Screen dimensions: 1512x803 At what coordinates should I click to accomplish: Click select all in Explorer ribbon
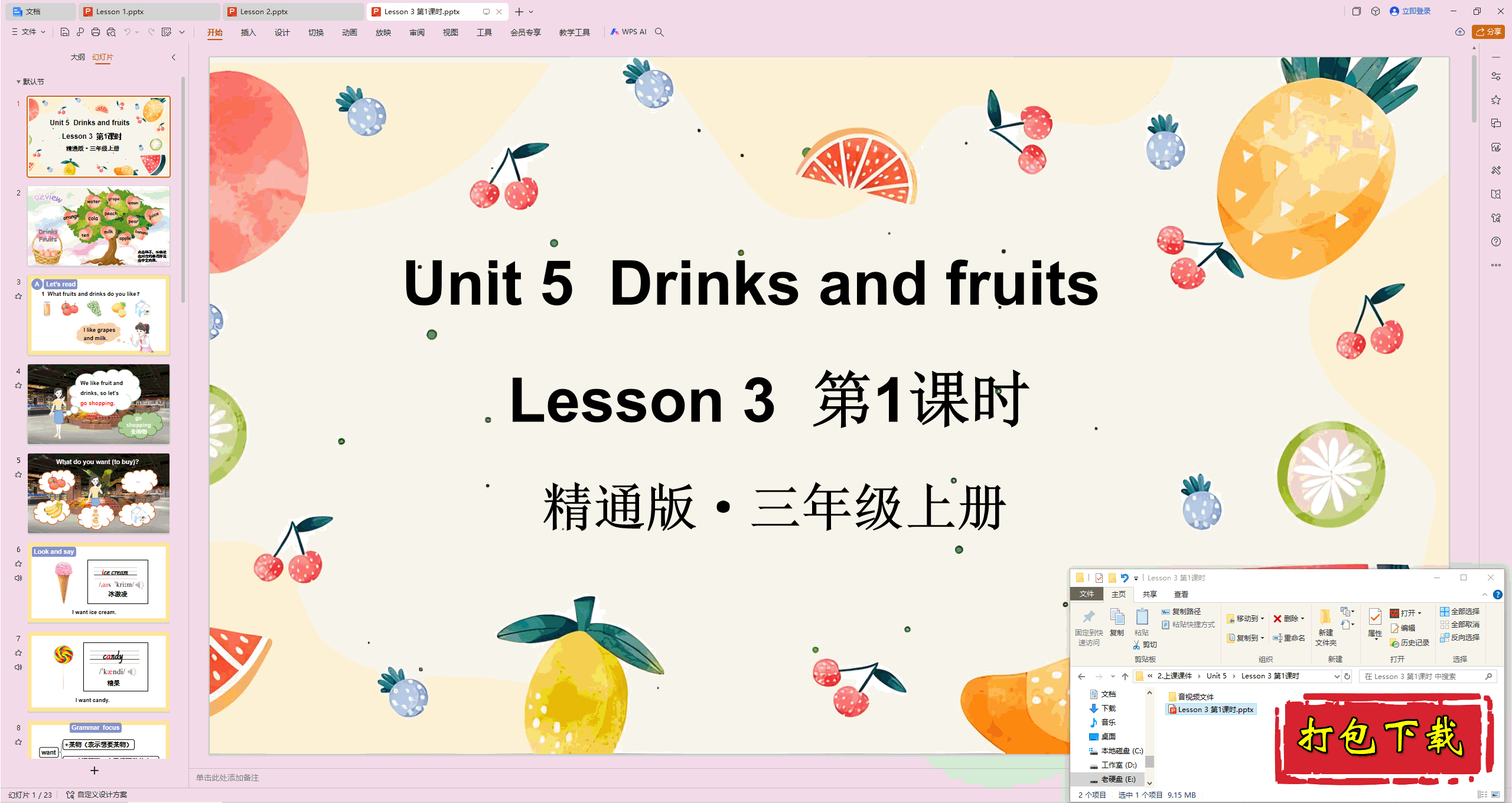[1459, 612]
